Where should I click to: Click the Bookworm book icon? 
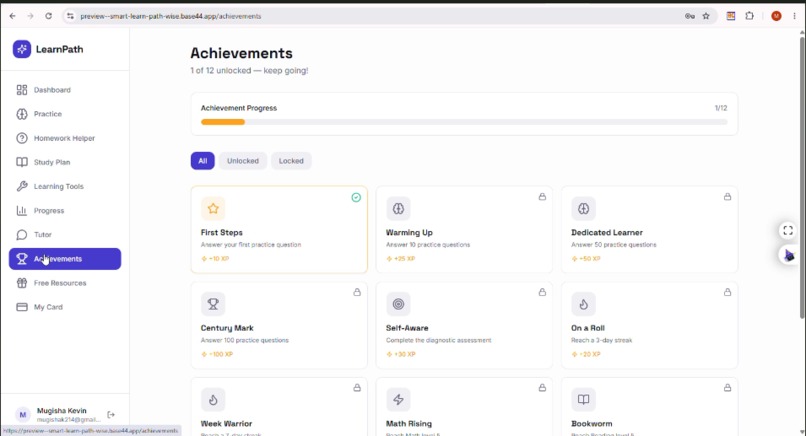tap(583, 399)
